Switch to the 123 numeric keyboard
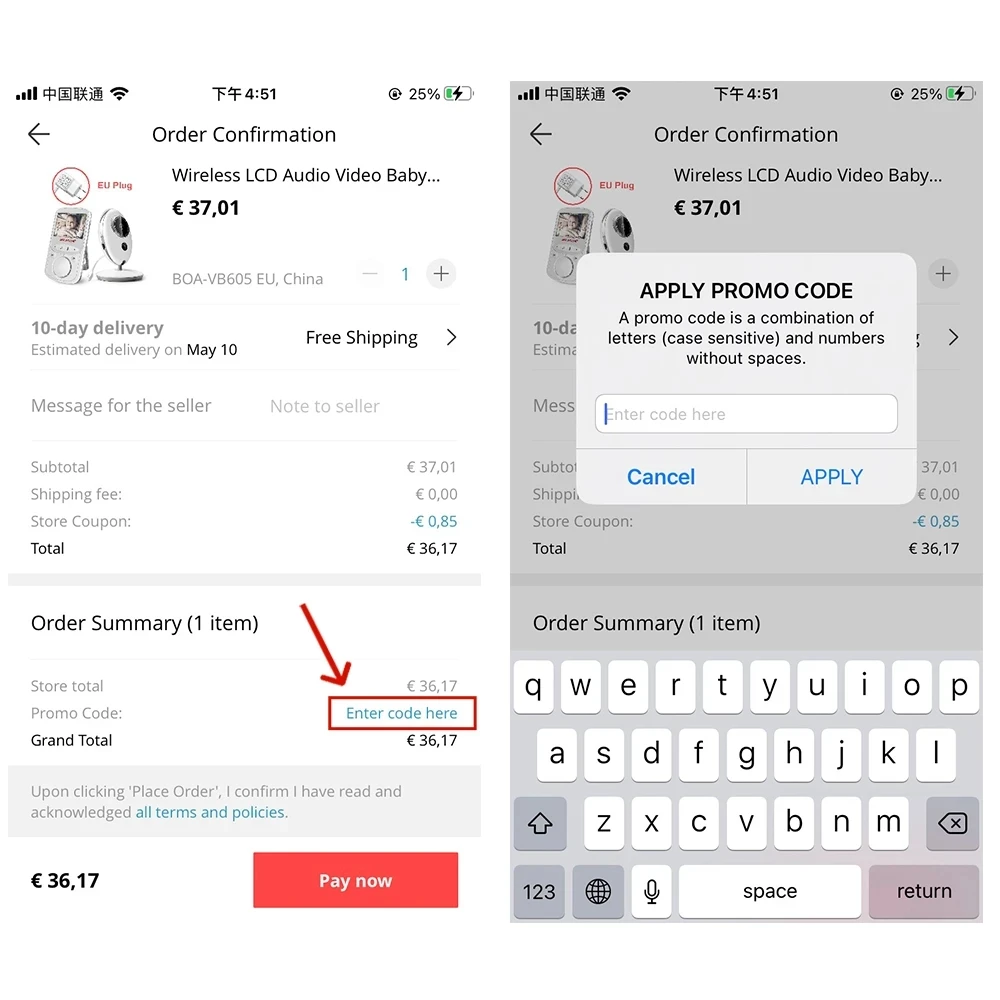 click(539, 891)
